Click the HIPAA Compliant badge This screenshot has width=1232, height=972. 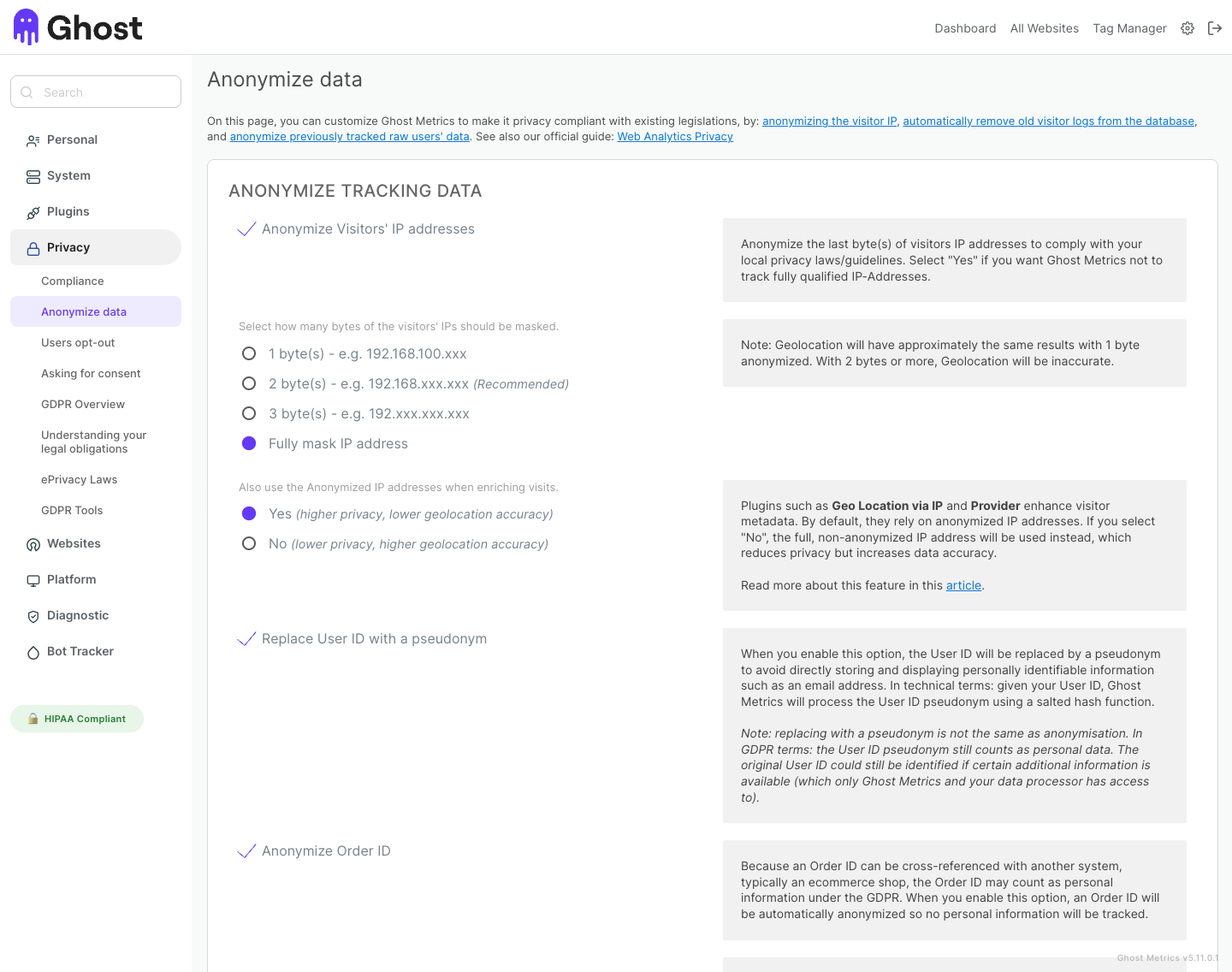tap(77, 719)
